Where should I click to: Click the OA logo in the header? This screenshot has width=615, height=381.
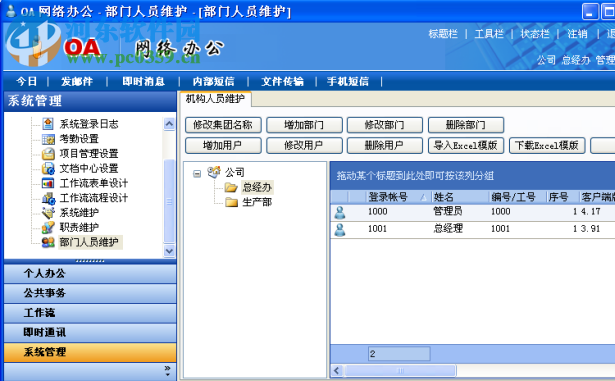[x=82, y=47]
